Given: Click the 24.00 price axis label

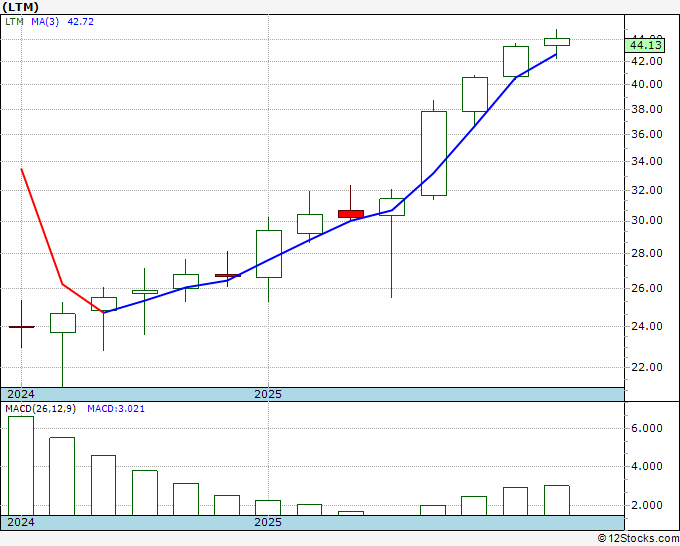Looking at the screenshot, I should tap(647, 326).
